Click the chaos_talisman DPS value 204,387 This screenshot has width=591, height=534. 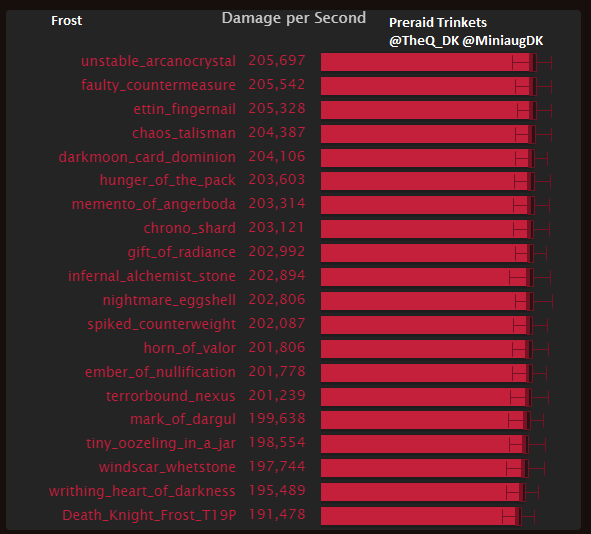(277, 132)
